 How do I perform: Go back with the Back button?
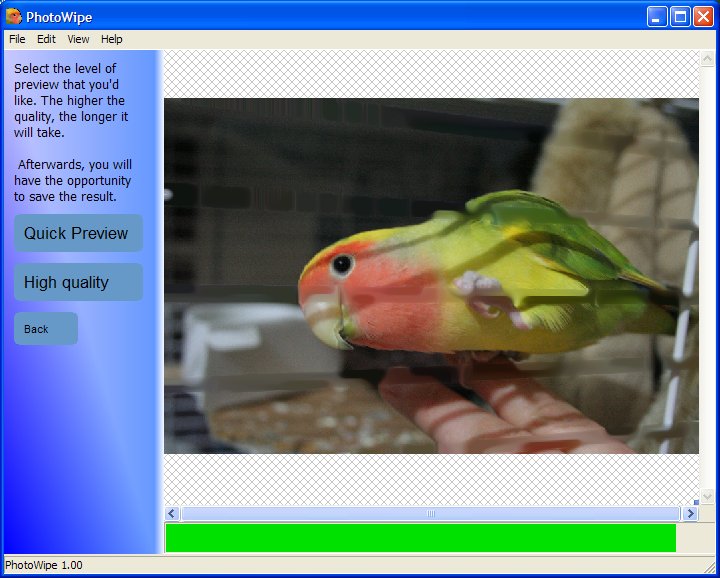(x=45, y=329)
